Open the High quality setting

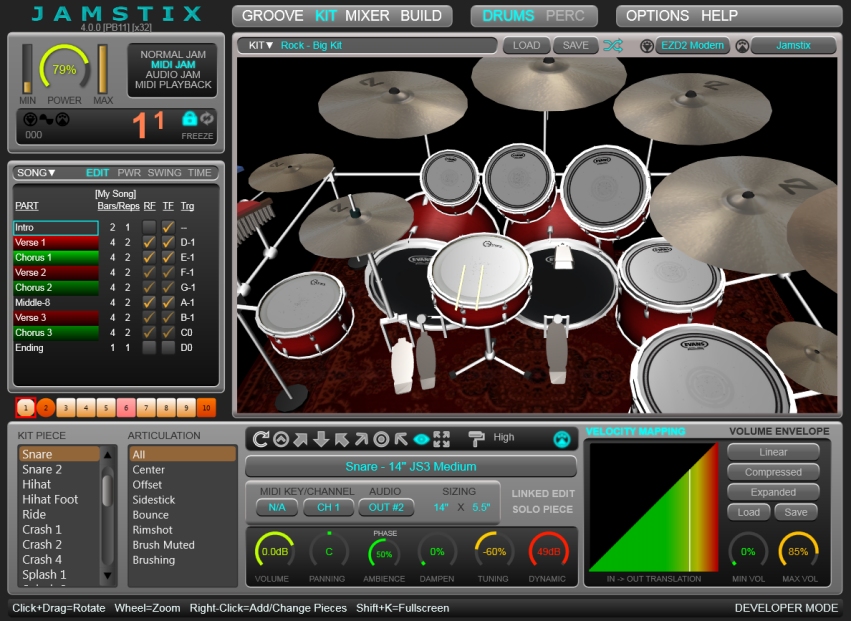(x=504, y=437)
